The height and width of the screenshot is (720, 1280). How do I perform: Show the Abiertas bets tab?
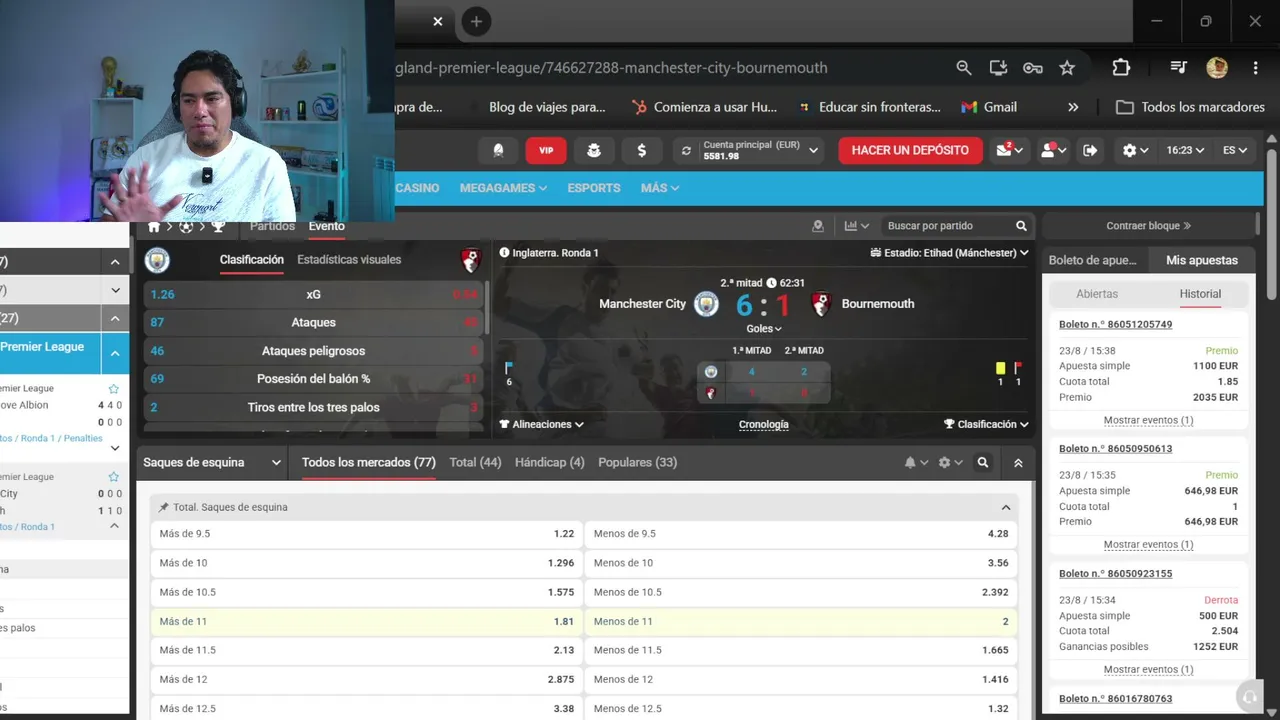coord(1097,294)
